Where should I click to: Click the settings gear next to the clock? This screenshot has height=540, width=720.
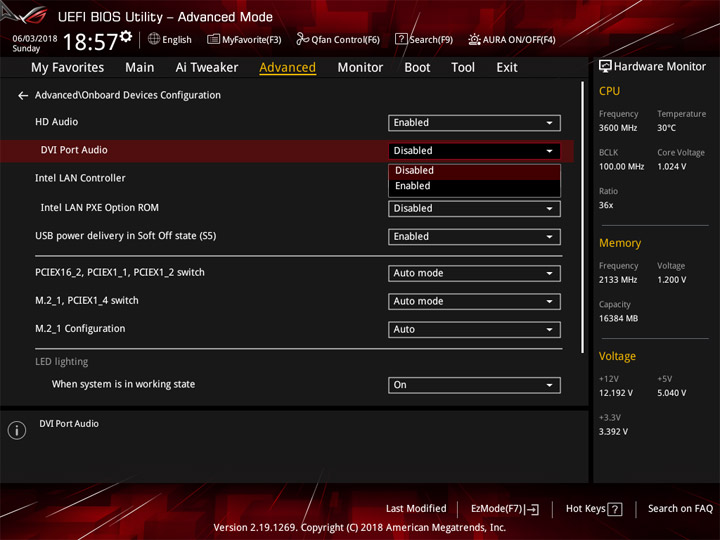pos(126,36)
